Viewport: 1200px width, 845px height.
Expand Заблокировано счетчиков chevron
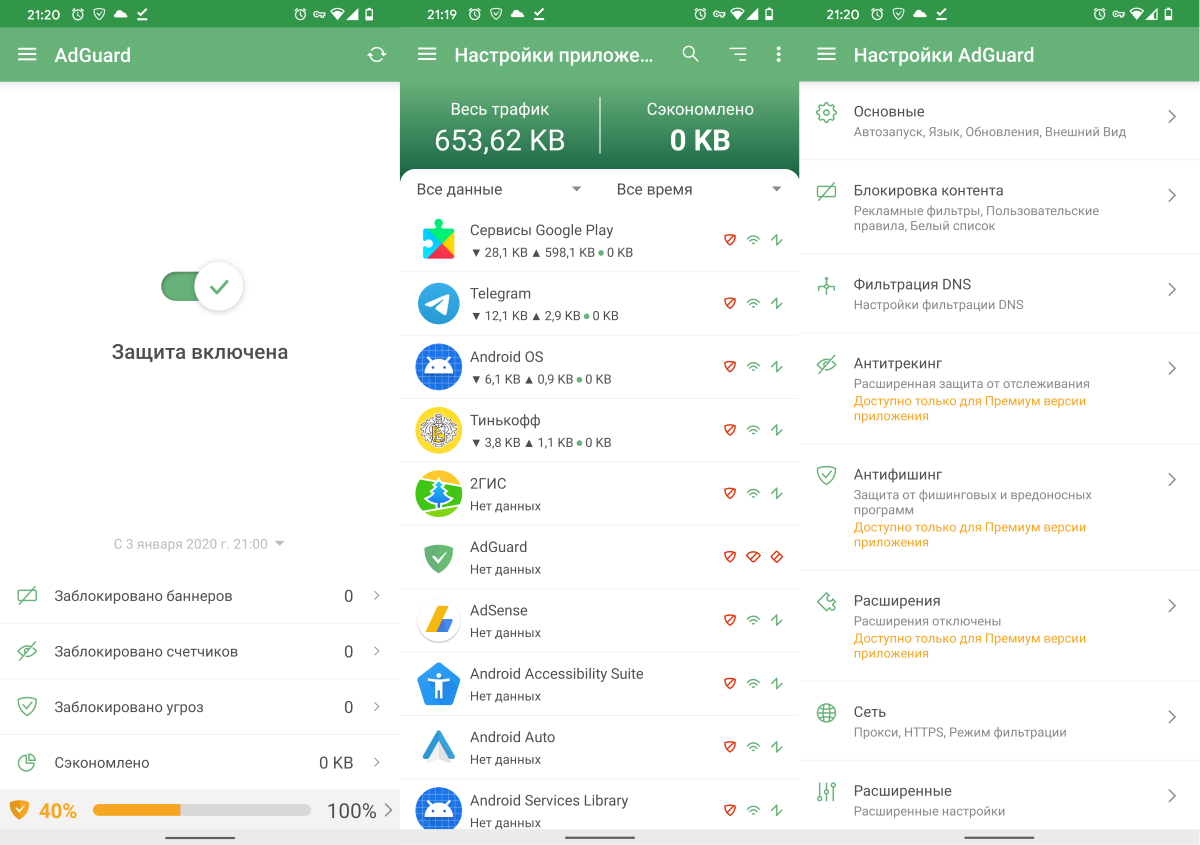[377, 651]
